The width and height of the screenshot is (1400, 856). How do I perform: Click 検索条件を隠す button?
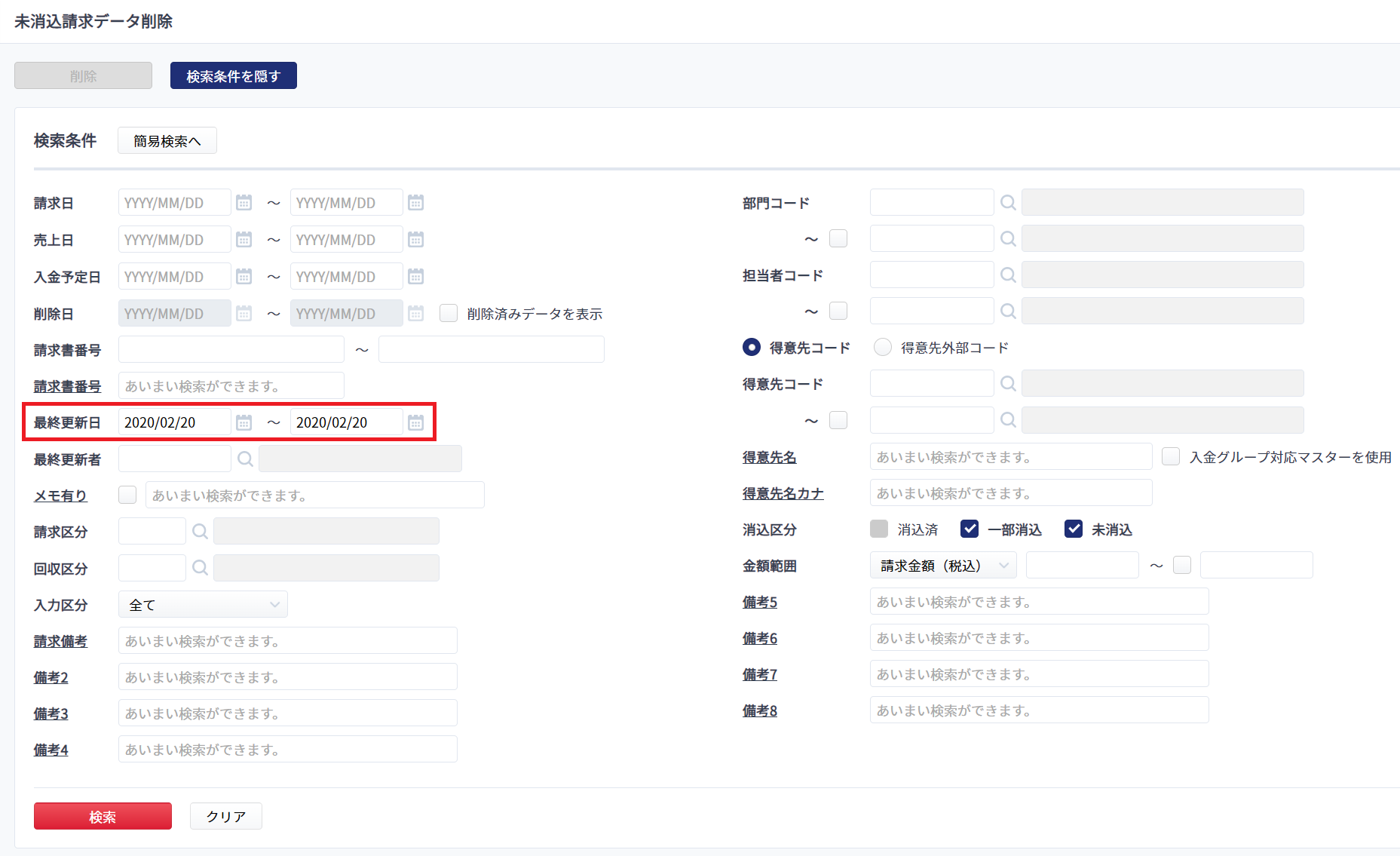tap(234, 75)
